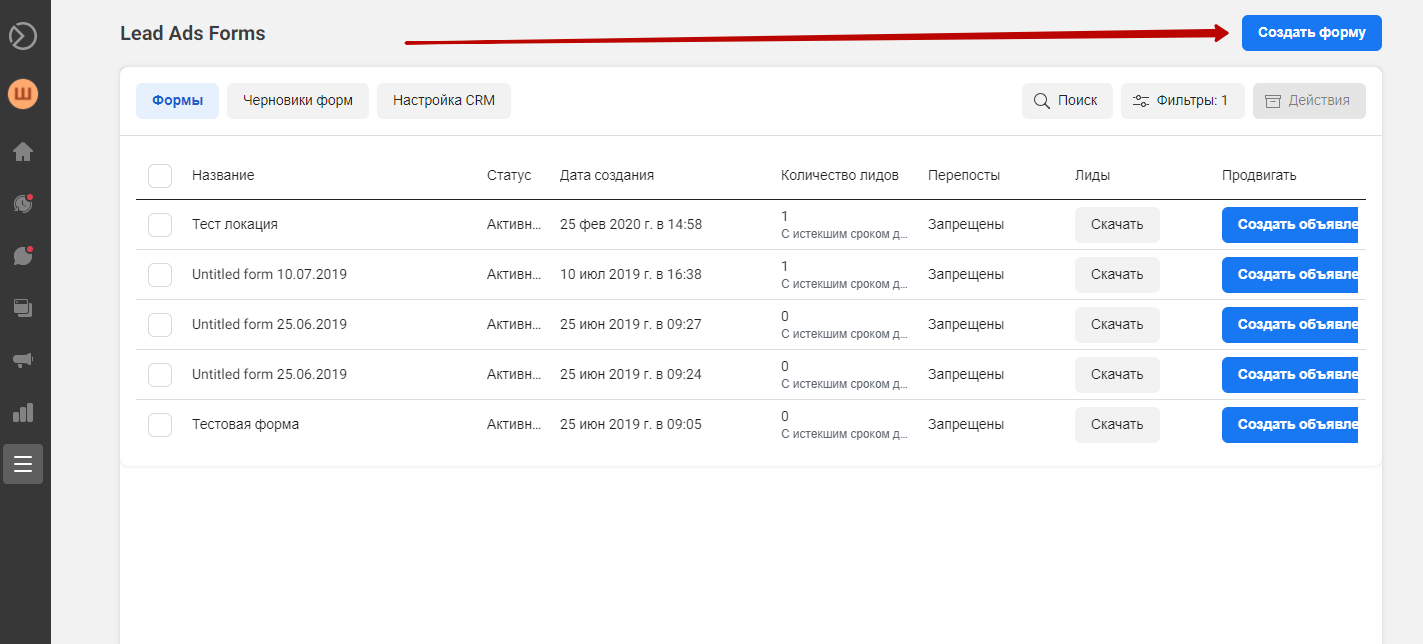Click the Продвигать column header
This screenshot has width=1423, height=644.
(x=1259, y=175)
